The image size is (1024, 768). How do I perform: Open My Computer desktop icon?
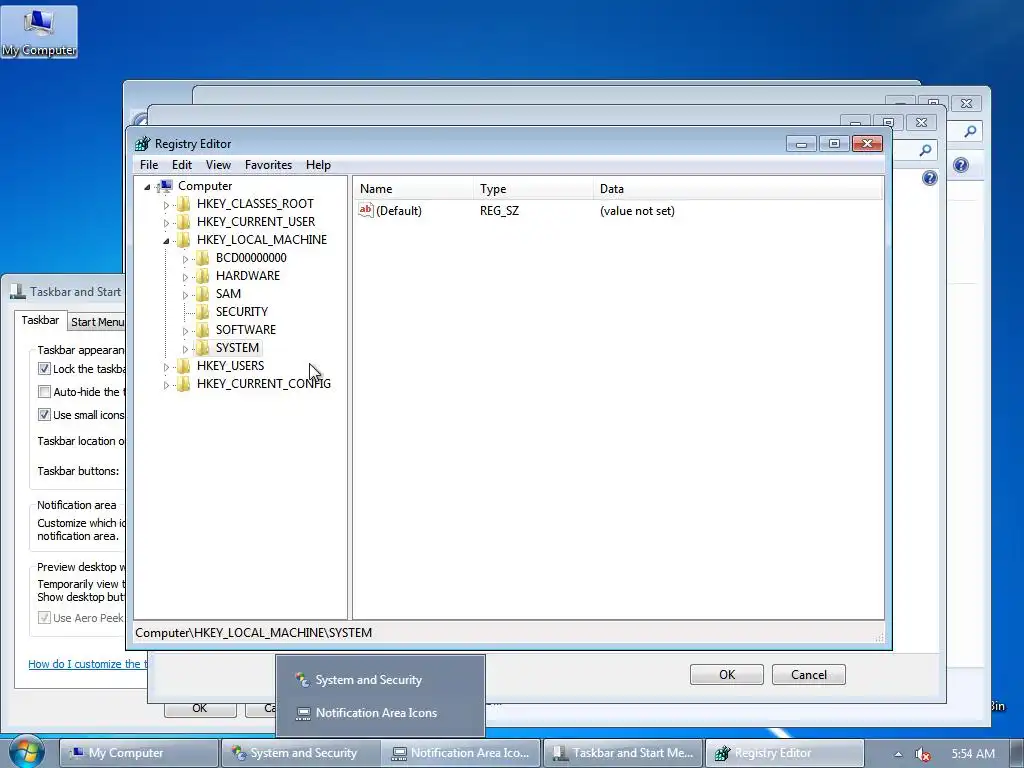point(39,31)
